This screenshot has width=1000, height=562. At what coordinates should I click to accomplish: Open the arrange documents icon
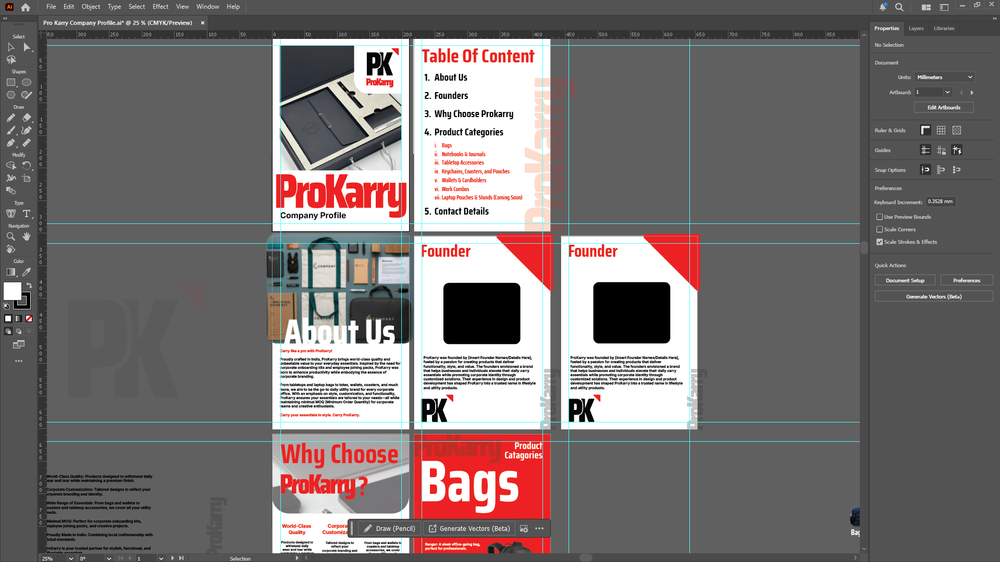[926, 7]
